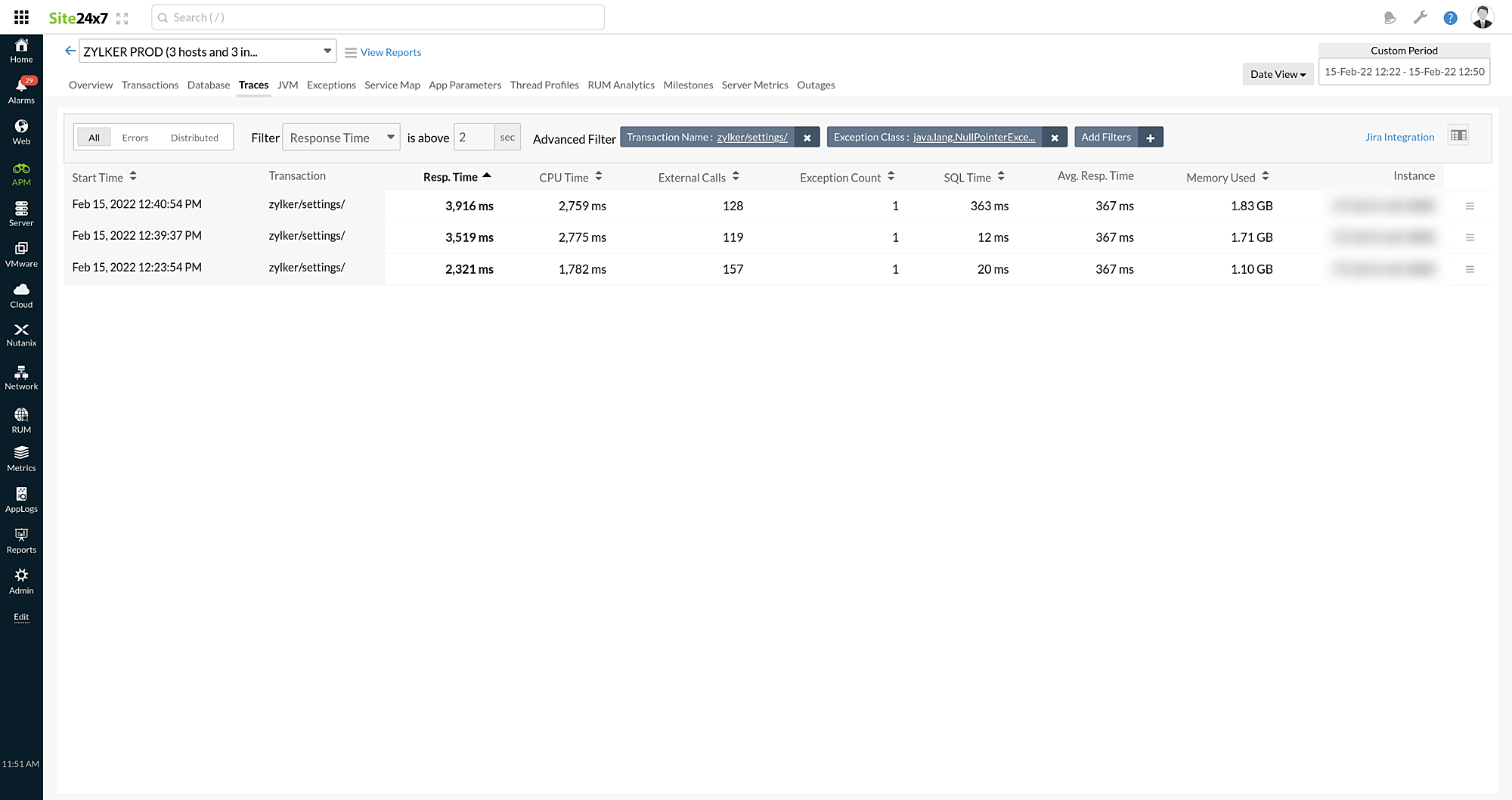This screenshot has height=800, width=1512.
Task: Select the Errors trace filter toggle
Action: point(135,138)
